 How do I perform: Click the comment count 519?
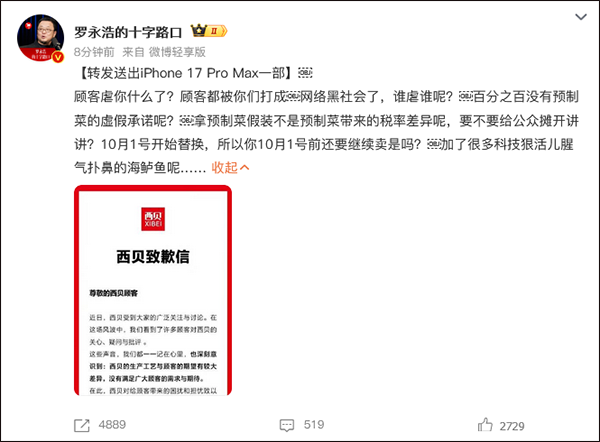tap(314, 425)
